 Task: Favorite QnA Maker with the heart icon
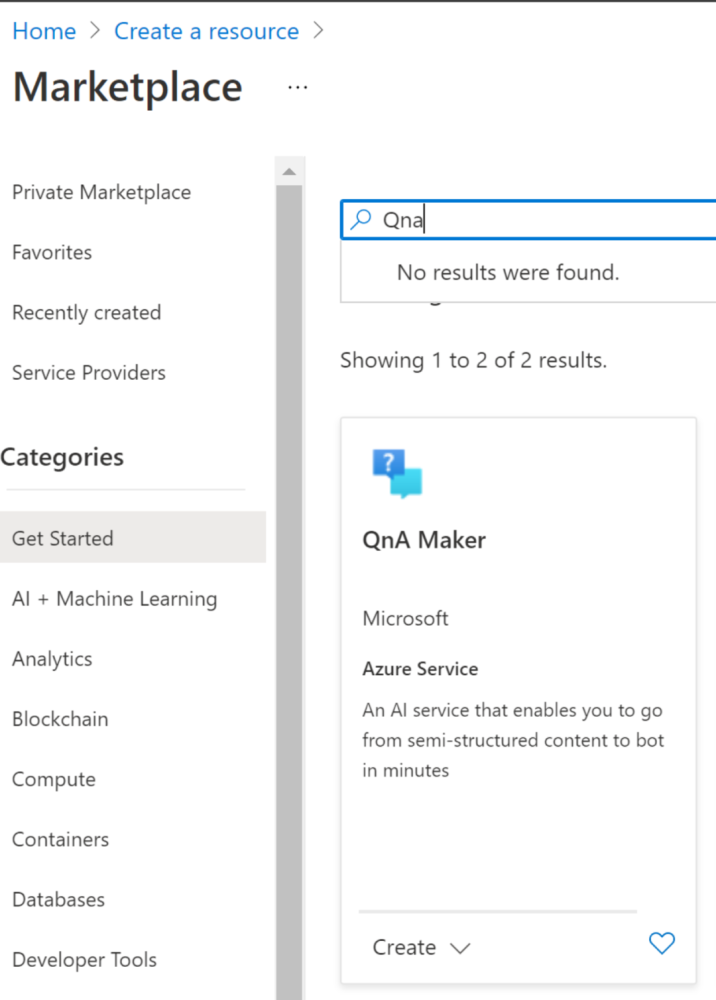tap(662, 943)
